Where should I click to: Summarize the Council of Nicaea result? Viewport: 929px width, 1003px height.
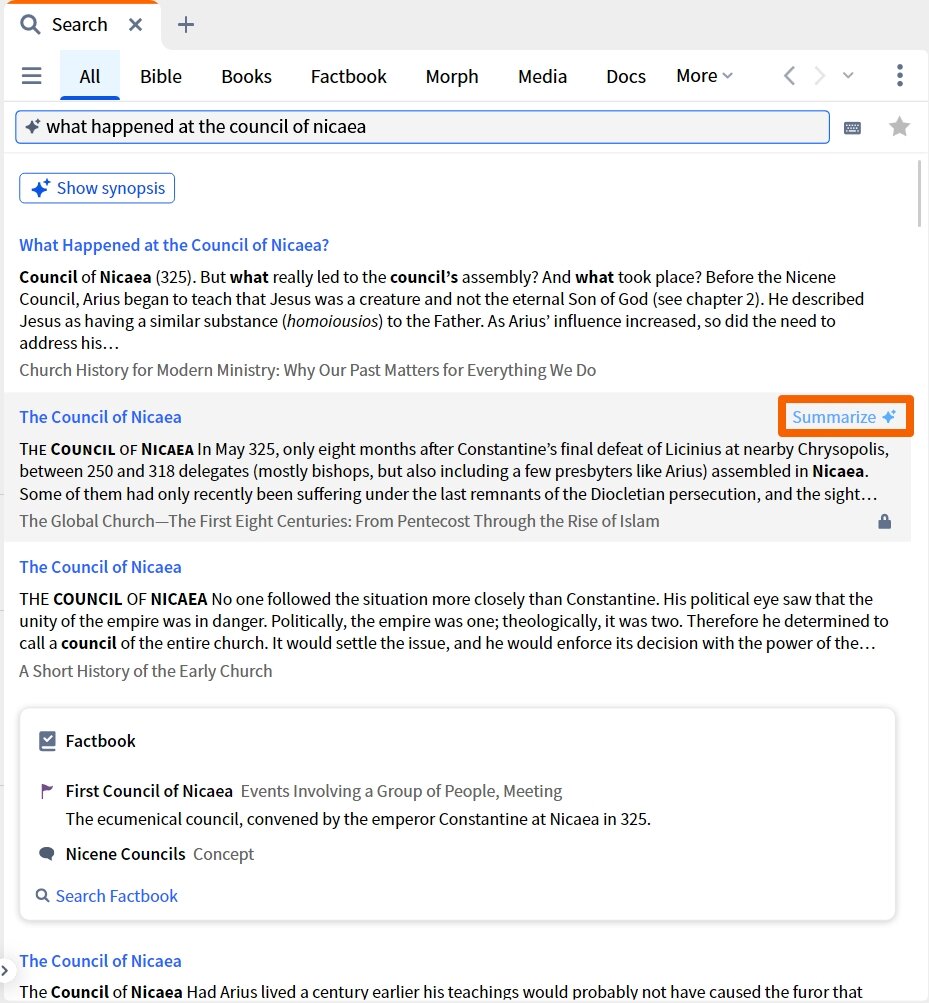[x=845, y=417]
